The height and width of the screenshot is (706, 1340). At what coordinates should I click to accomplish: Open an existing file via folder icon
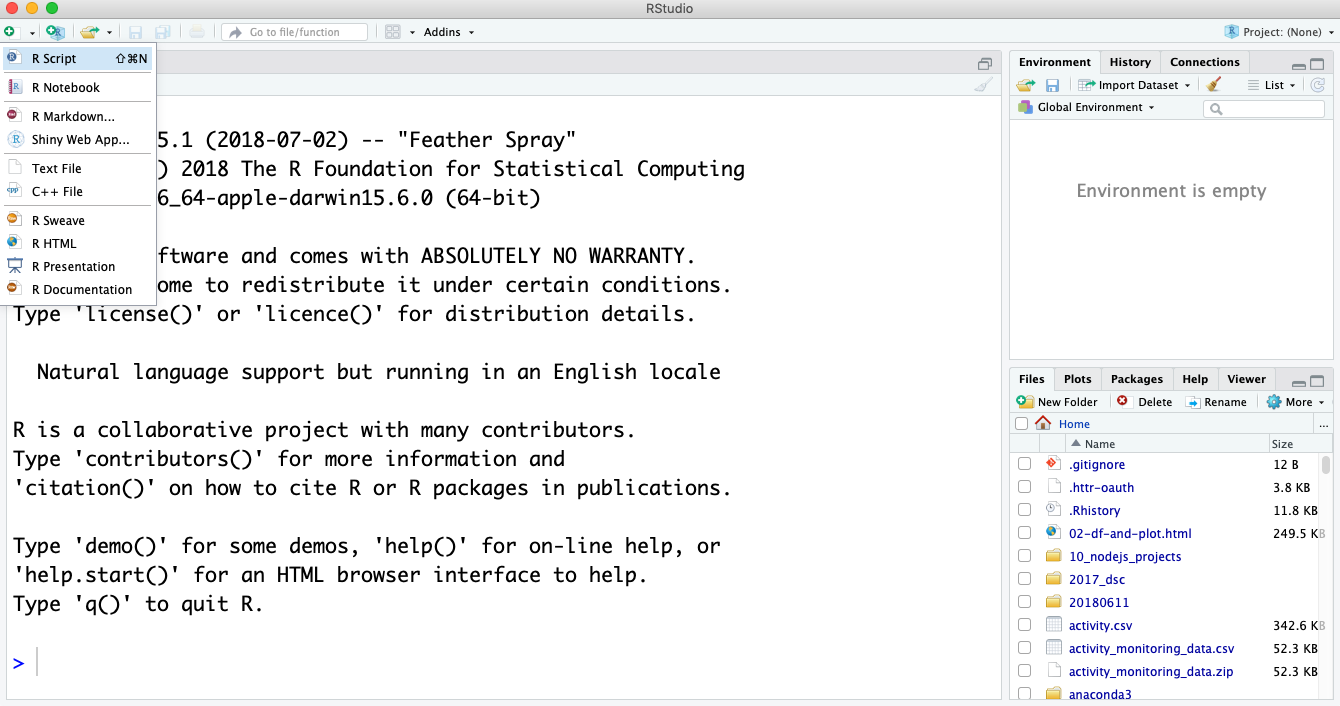90,32
